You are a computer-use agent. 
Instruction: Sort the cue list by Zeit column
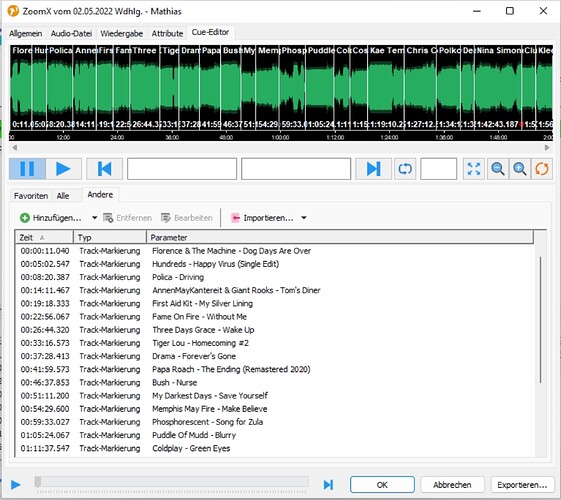click(44, 237)
